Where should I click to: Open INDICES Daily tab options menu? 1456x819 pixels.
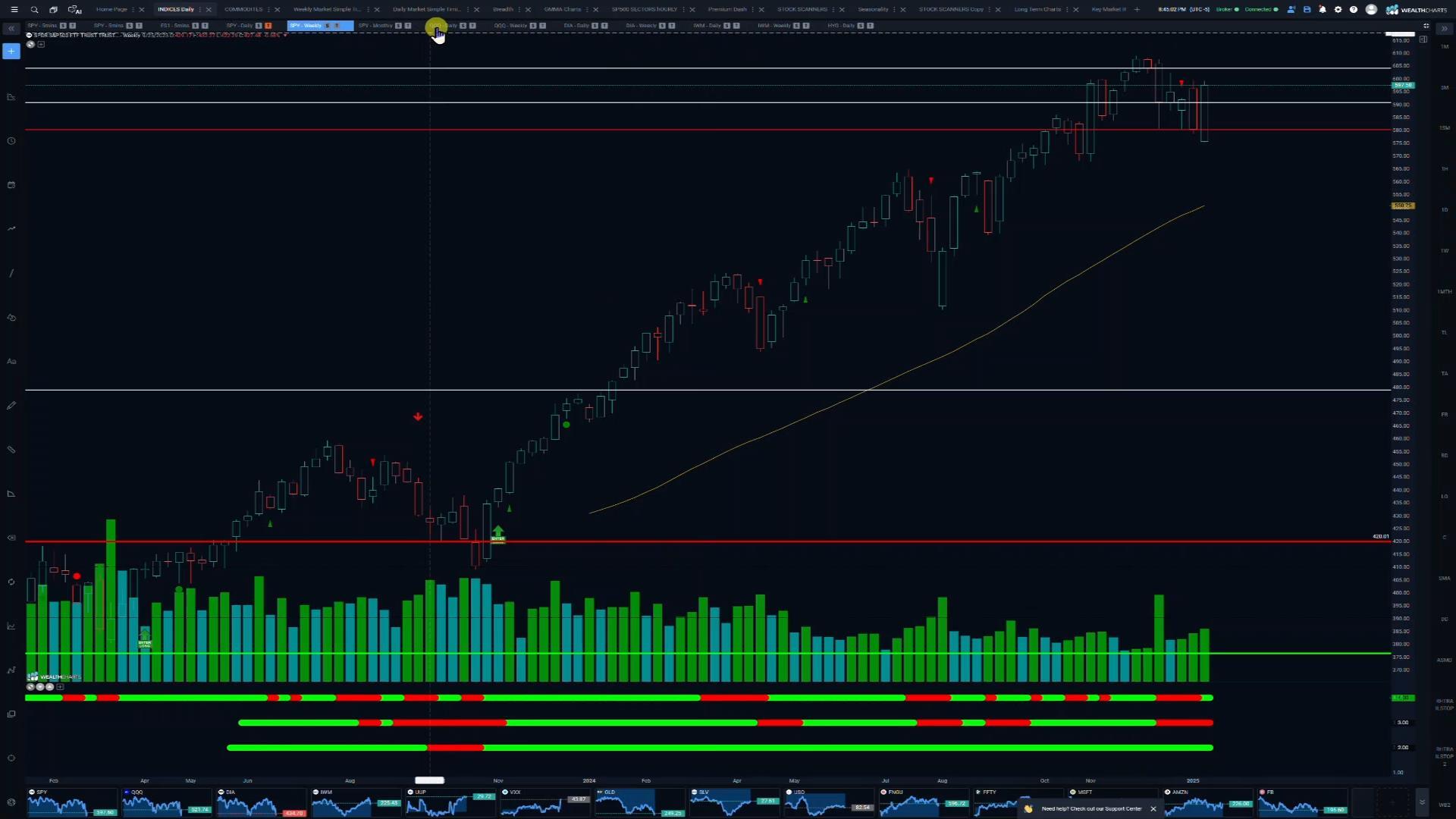[x=200, y=9]
